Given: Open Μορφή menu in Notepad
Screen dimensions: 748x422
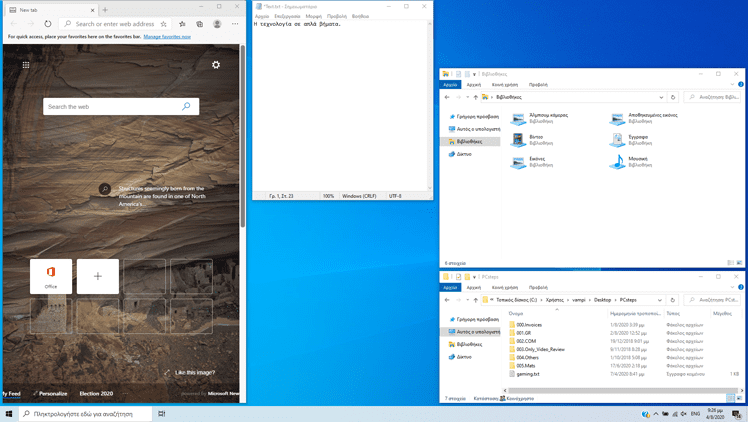Looking at the screenshot, I should (313, 16).
